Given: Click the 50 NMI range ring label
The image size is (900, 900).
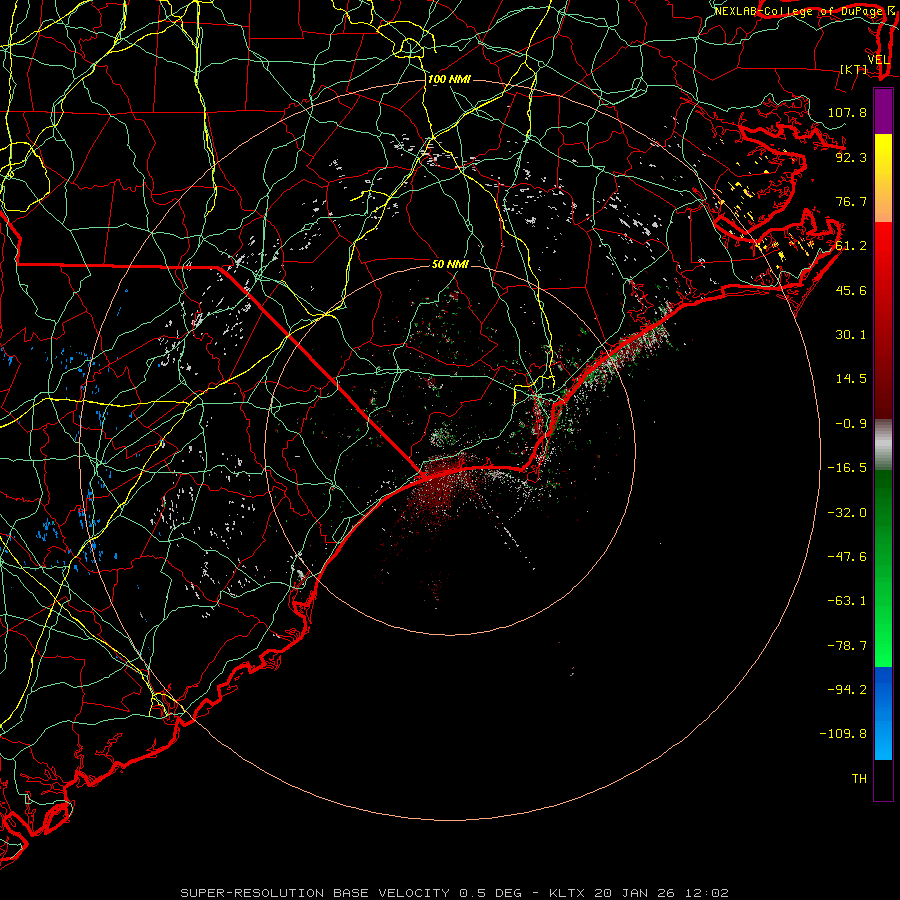Looking at the screenshot, I should point(450,264).
